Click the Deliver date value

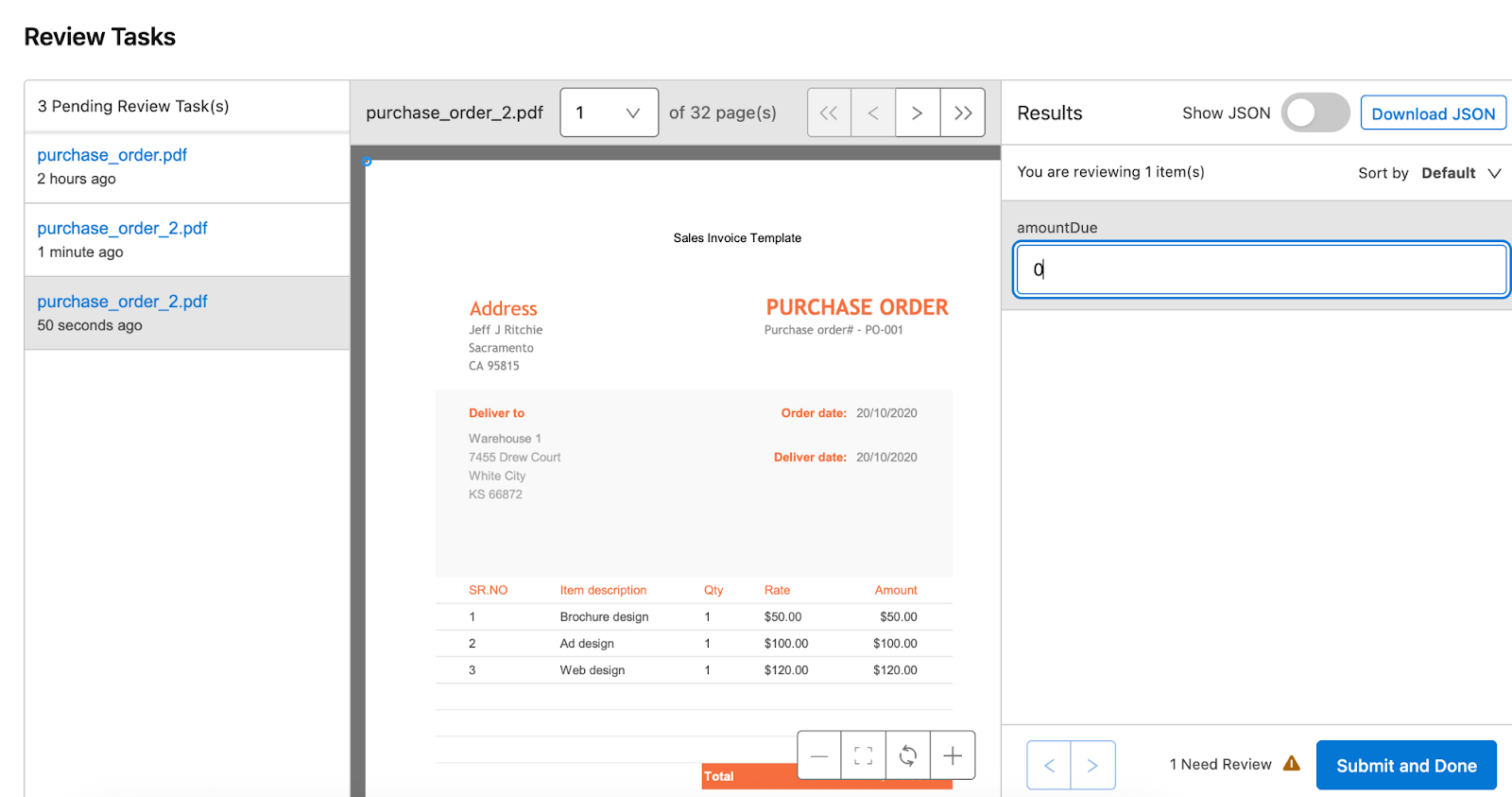886,458
